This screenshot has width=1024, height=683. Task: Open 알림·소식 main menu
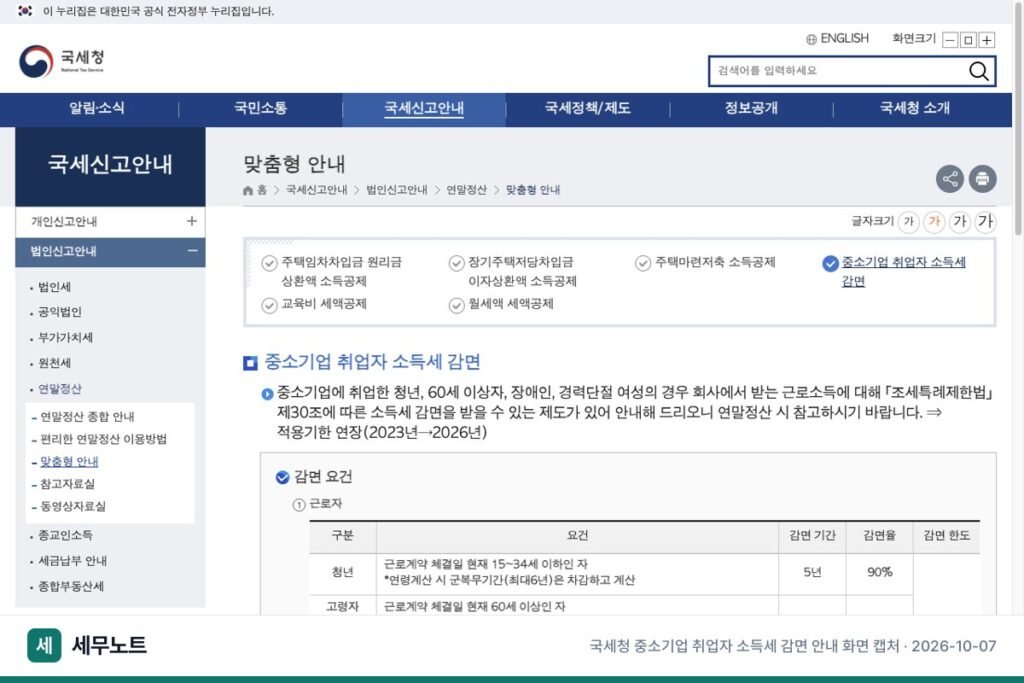point(97,108)
